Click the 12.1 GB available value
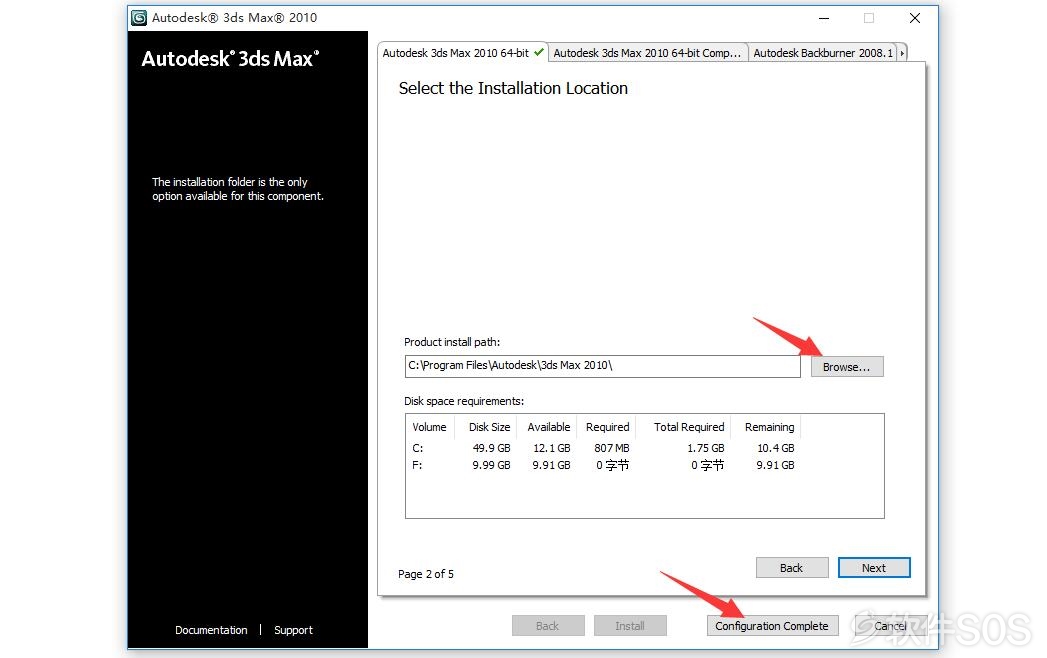1047x658 pixels. point(552,448)
